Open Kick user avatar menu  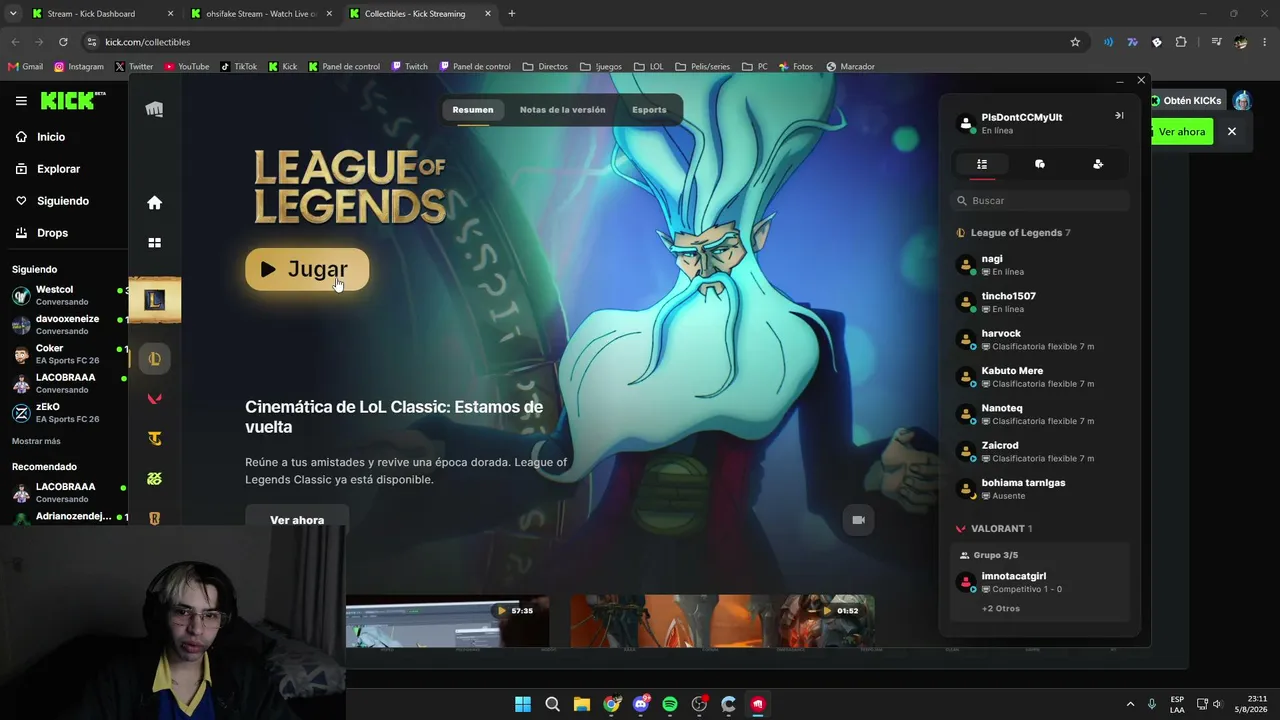(1241, 101)
